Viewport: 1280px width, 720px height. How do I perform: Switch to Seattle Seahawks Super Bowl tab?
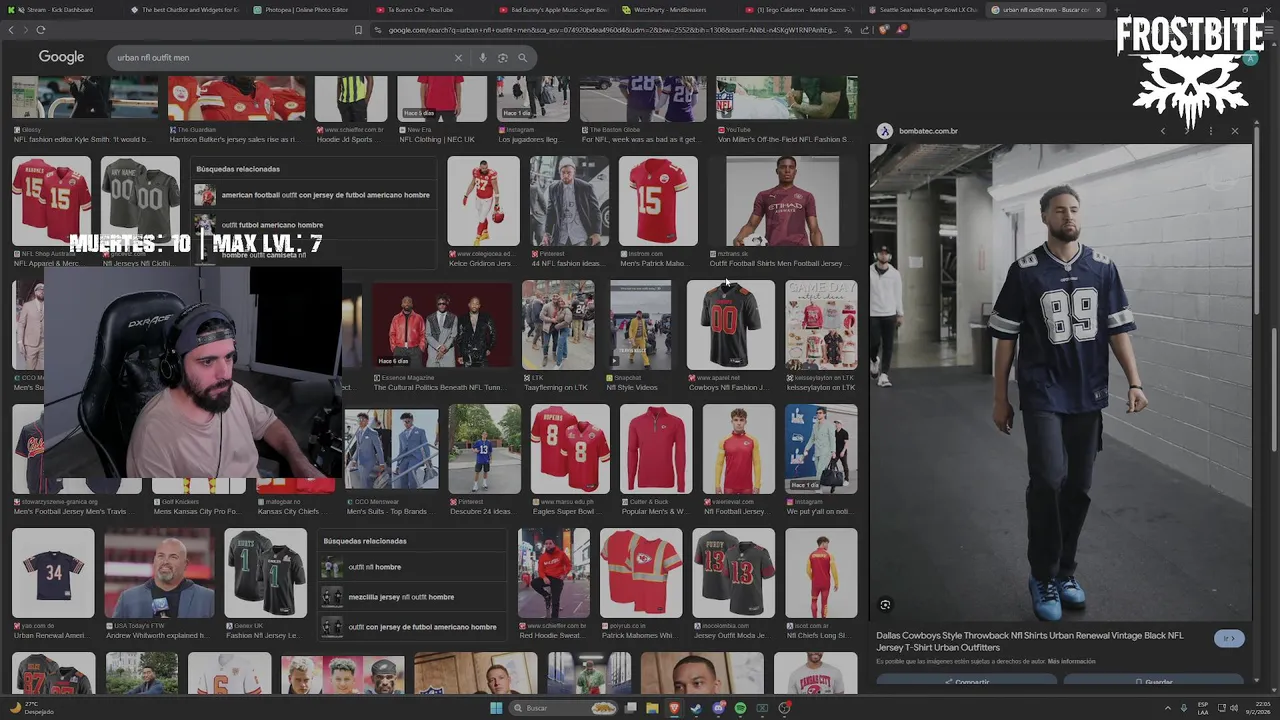pos(922,10)
